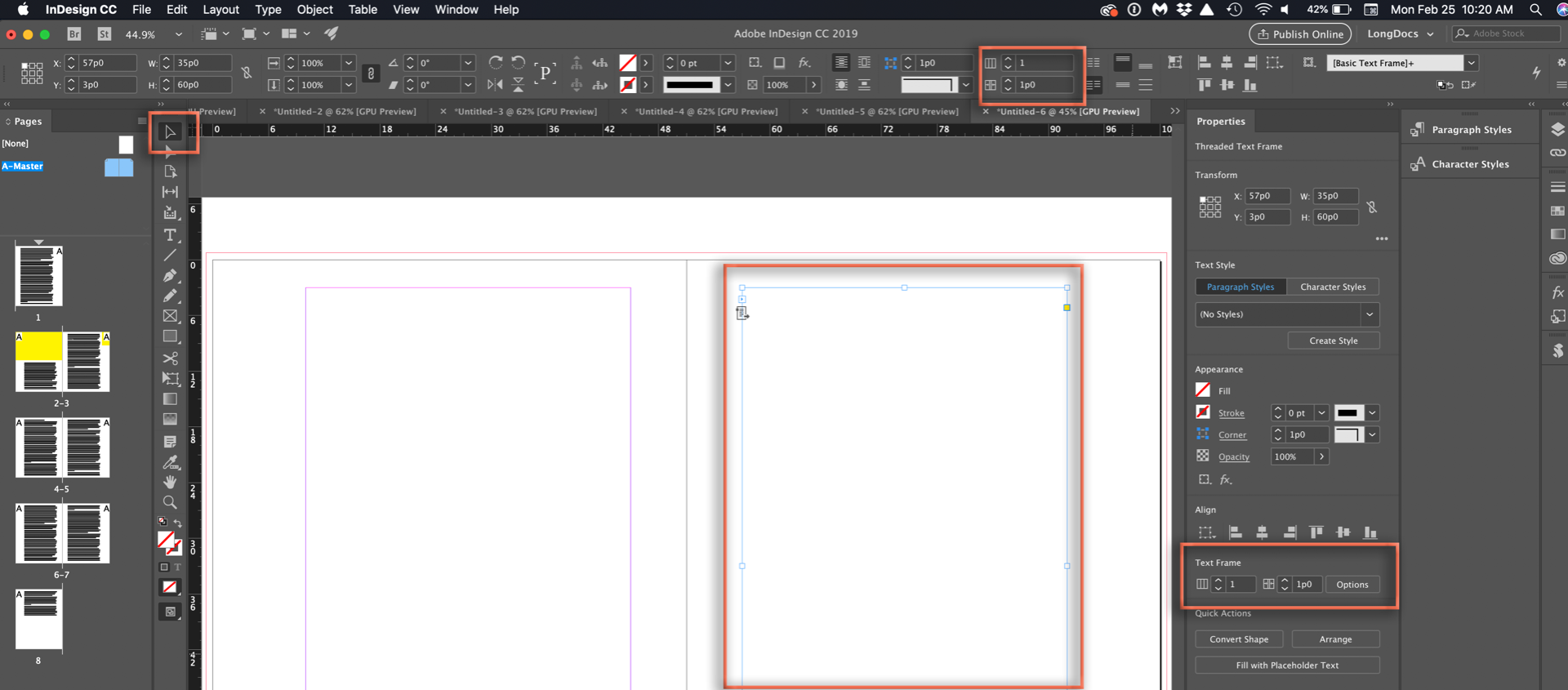Align top edges in Properties Align section
The image size is (1568, 690).
1316,532
